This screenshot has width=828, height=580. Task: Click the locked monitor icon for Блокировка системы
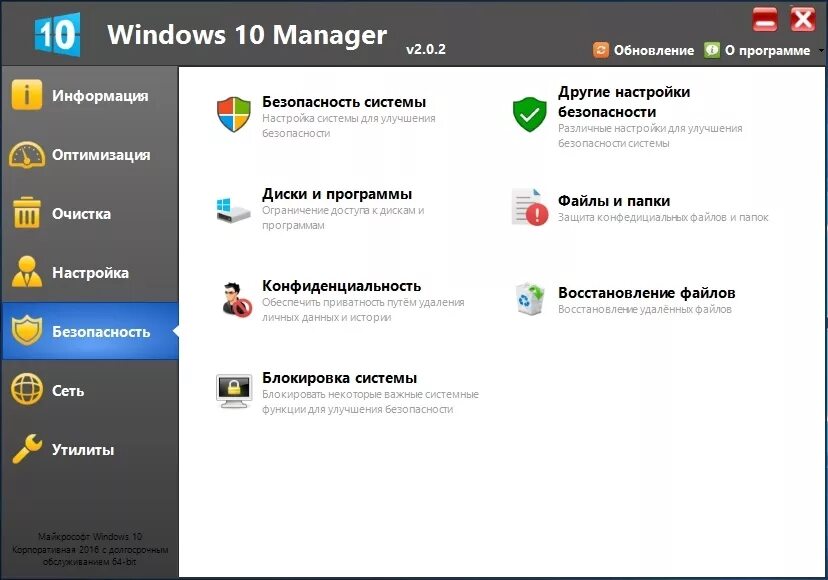coord(234,391)
